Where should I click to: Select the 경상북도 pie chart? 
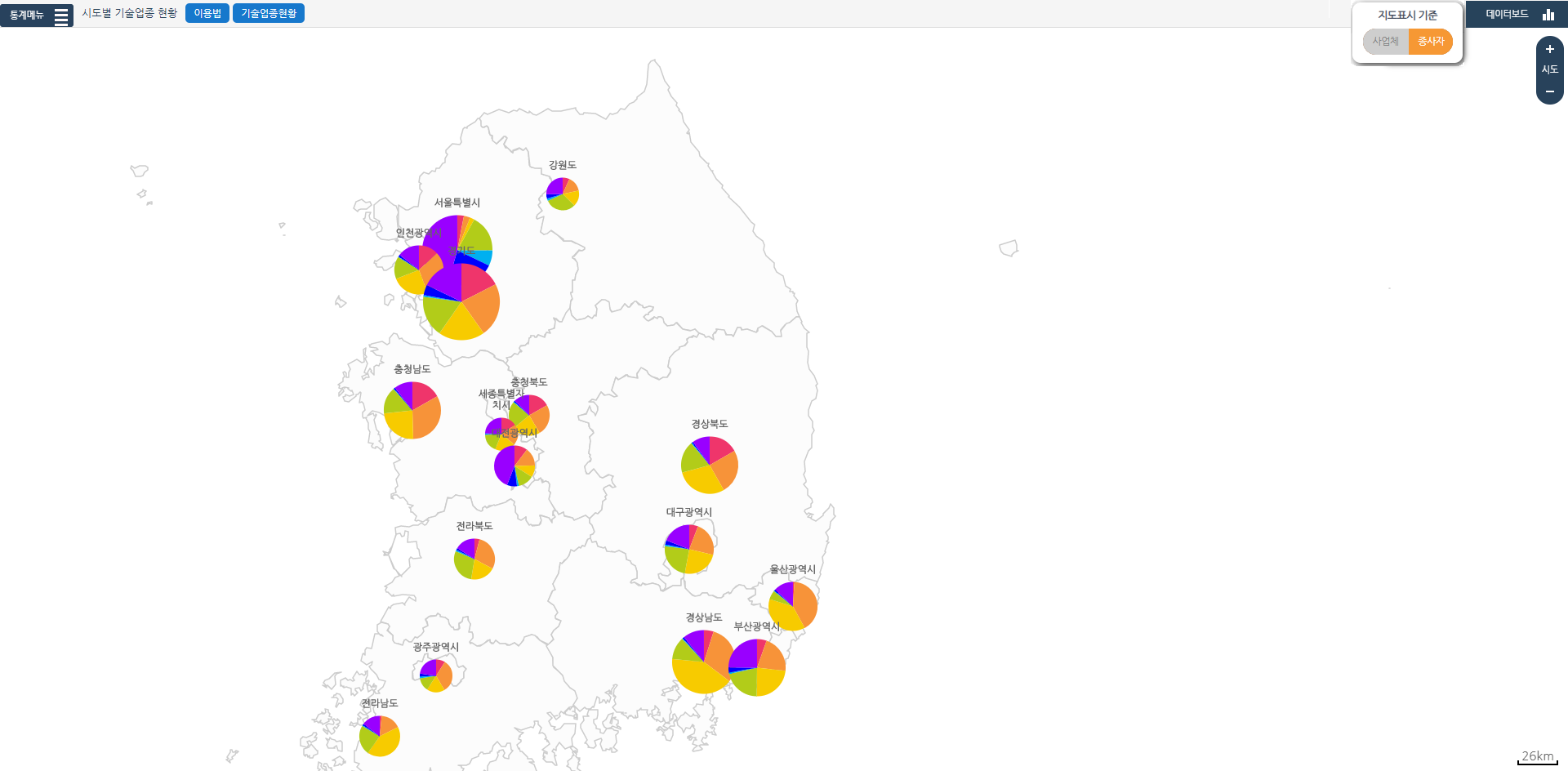[710, 465]
